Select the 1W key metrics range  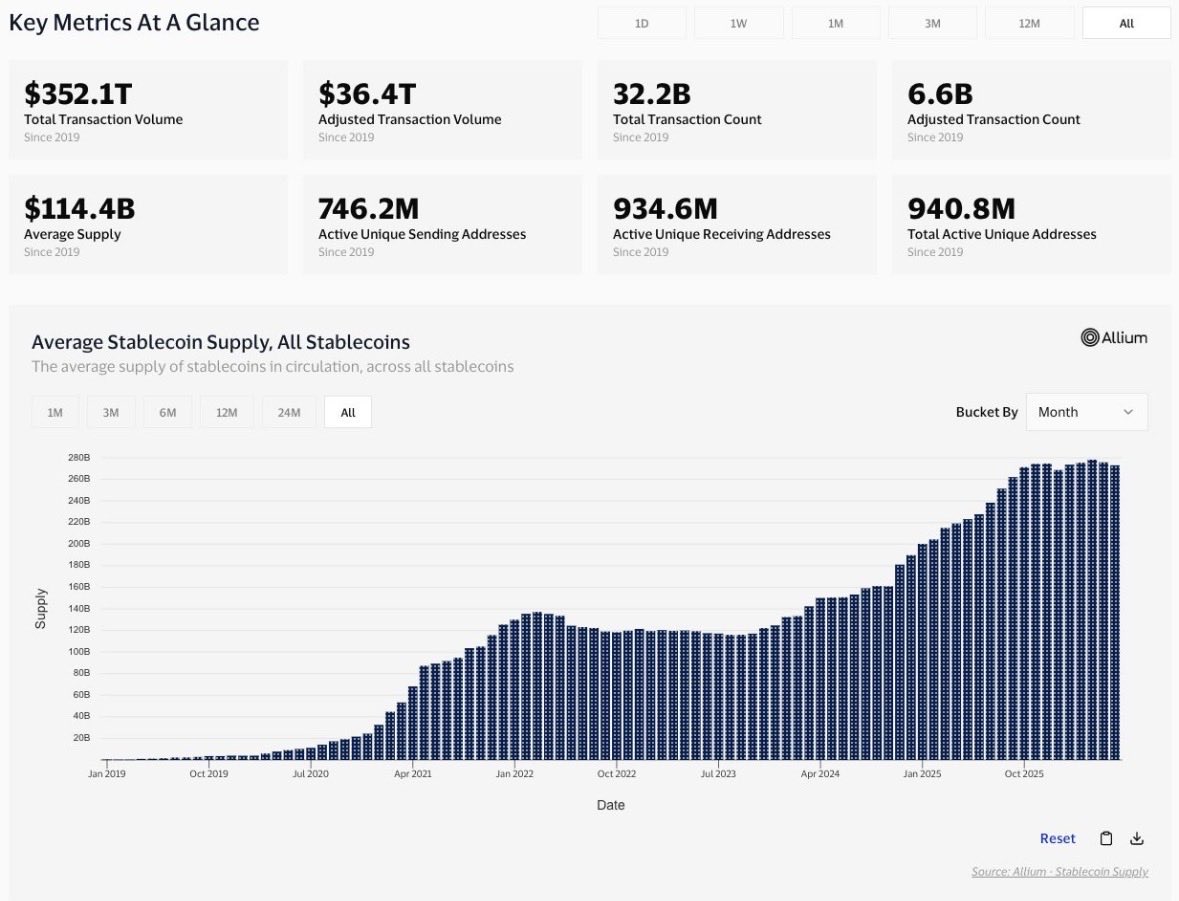coord(738,23)
